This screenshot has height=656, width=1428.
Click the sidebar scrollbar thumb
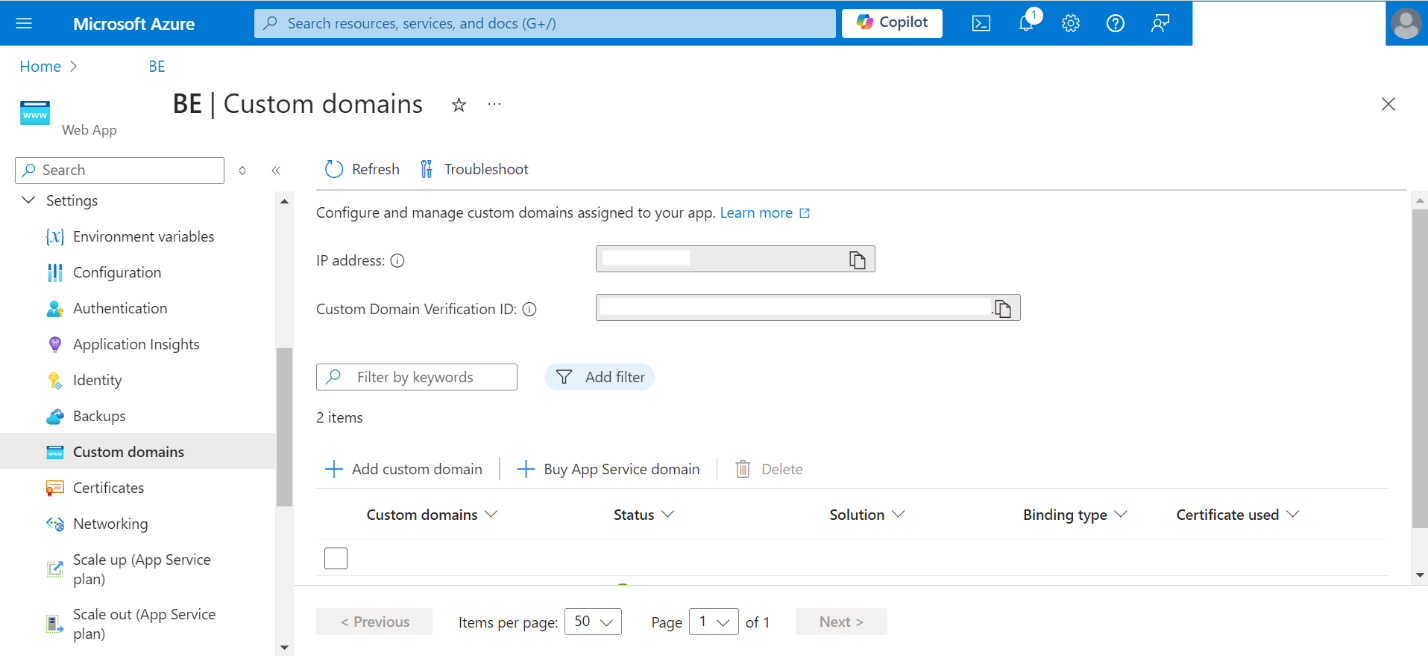[x=285, y=427]
